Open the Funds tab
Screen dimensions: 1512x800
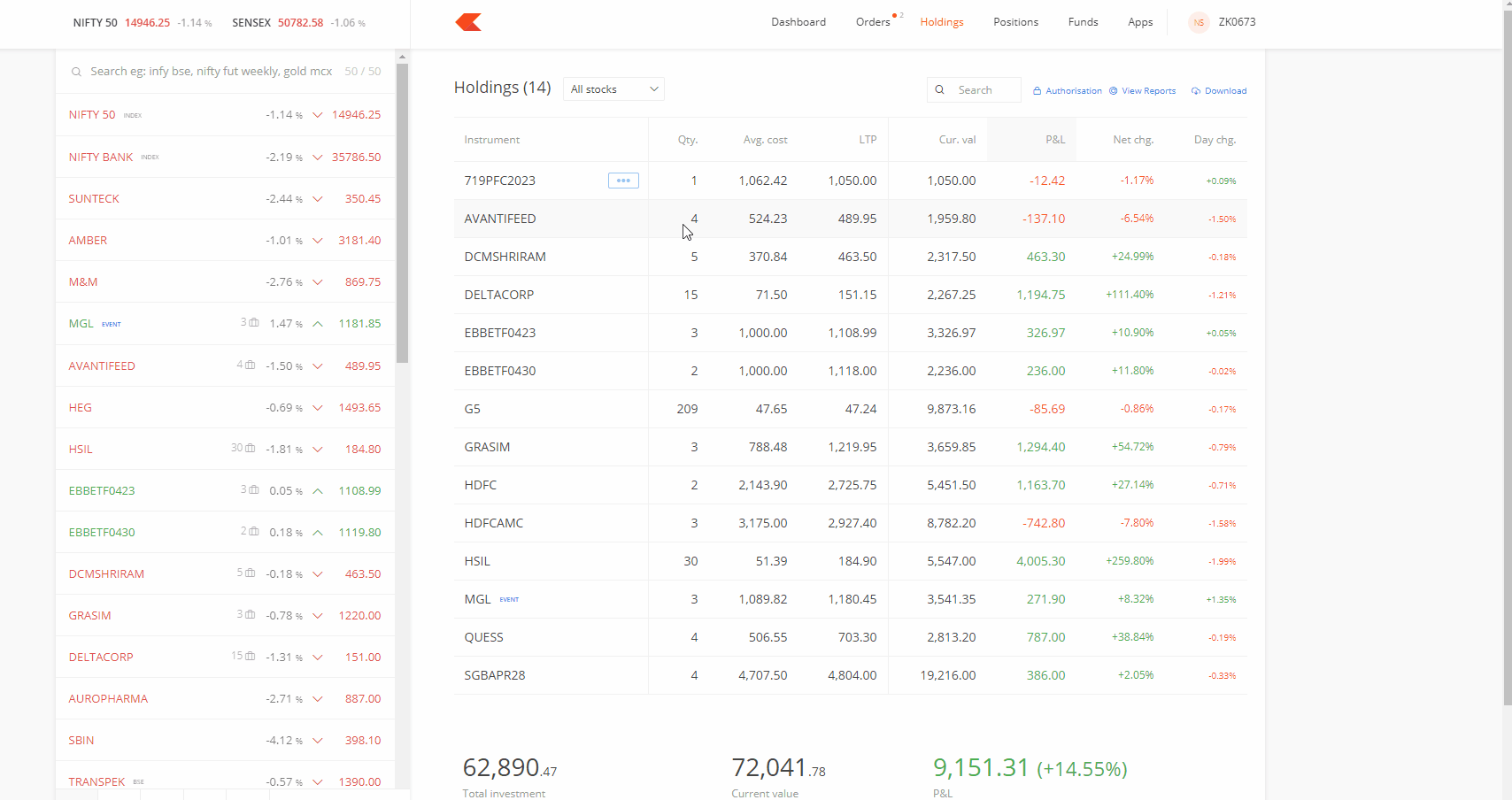pyautogui.click(x=1083, y=22)
